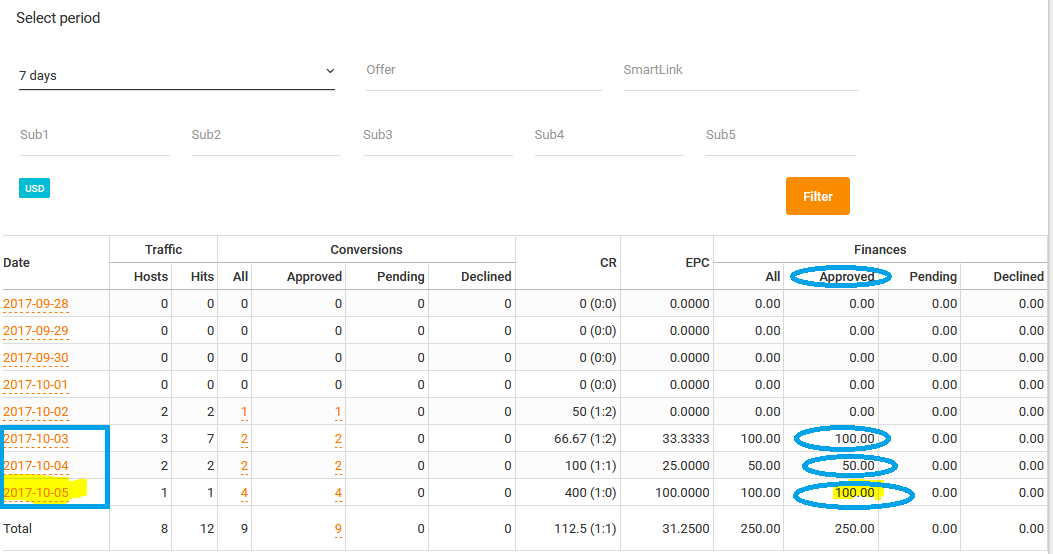
Task: Click approved finances 100.00 for 2017-10-03
Action: (854, 438)
